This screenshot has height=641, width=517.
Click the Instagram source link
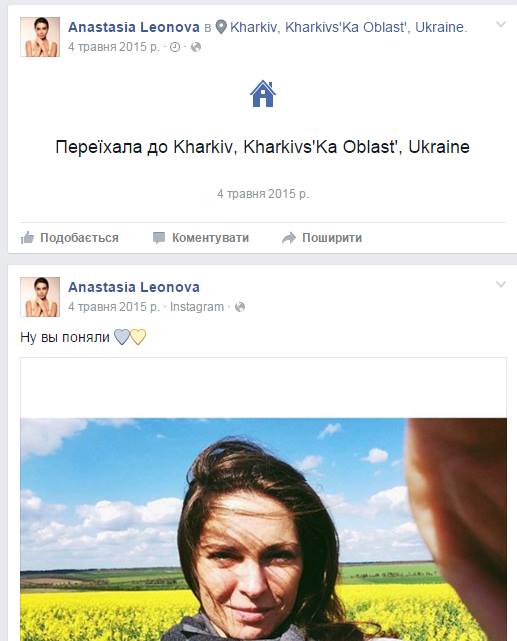pyautogui.click(x=197, y=307)
